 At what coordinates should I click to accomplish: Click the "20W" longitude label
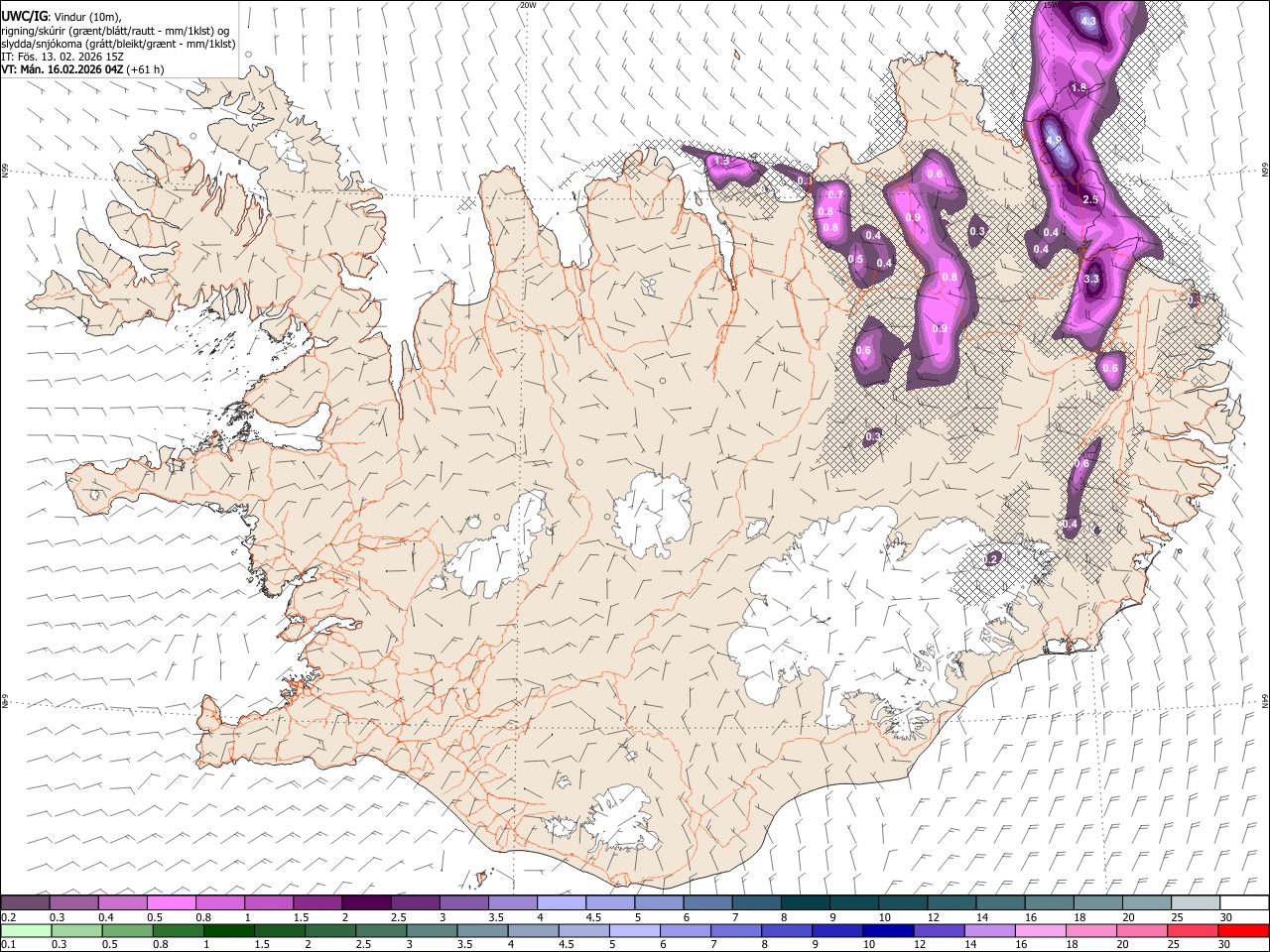[528, 5]
